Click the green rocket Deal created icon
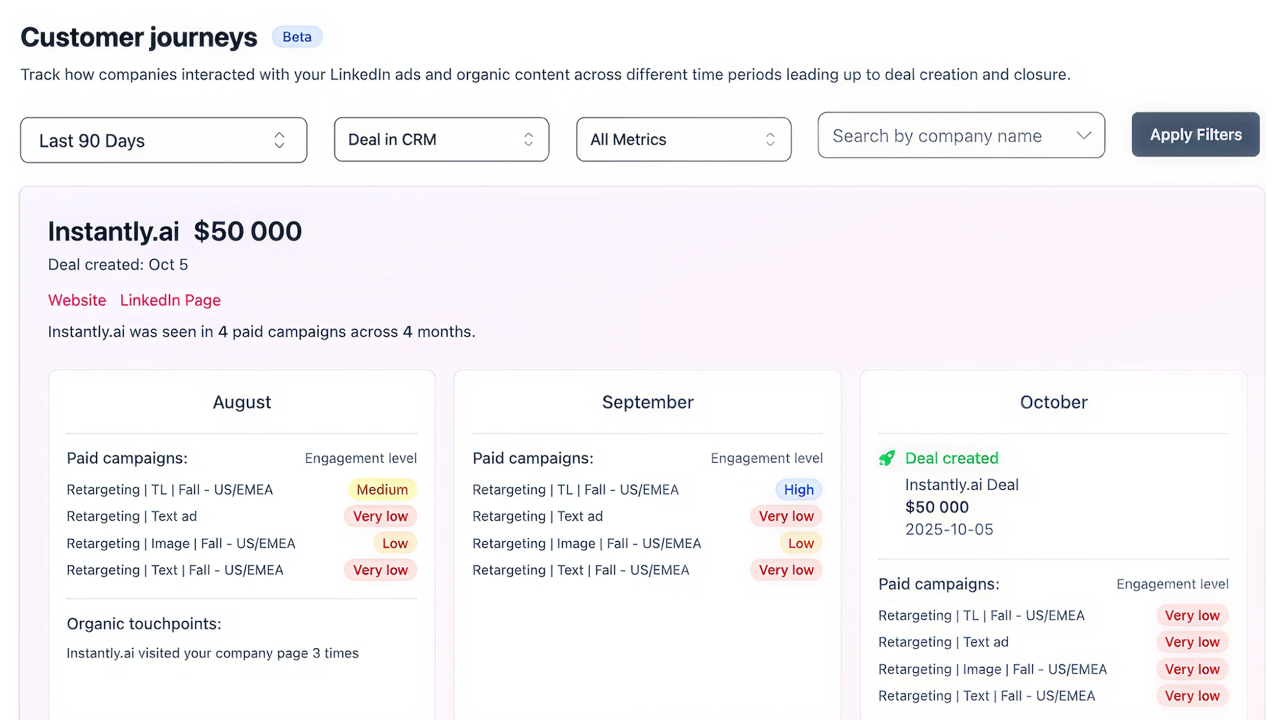 pyautogui.click(x=887, y=458)
